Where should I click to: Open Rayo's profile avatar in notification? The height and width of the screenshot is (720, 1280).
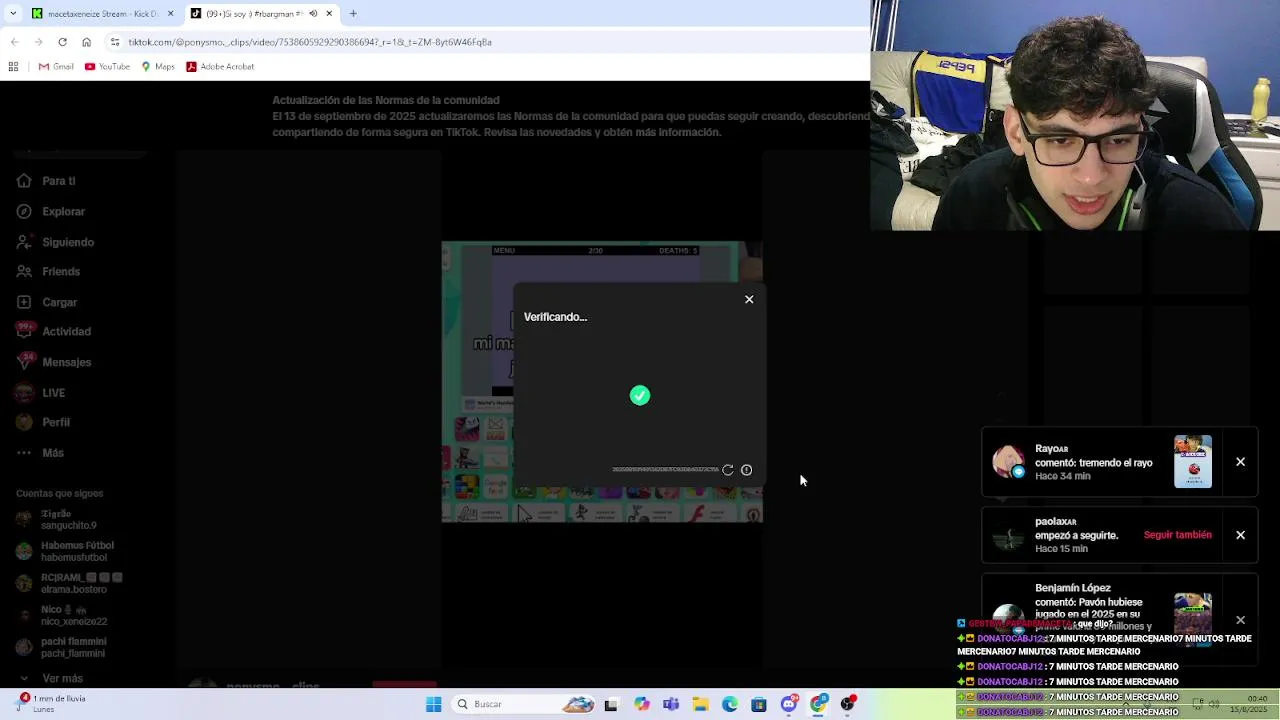1008,462
